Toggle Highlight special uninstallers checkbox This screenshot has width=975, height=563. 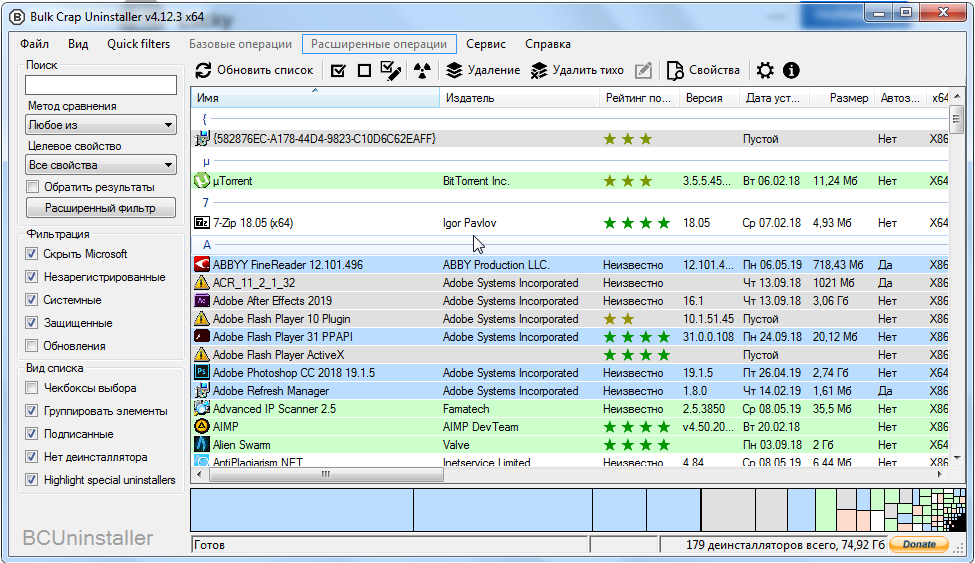(x=32, y=480)
